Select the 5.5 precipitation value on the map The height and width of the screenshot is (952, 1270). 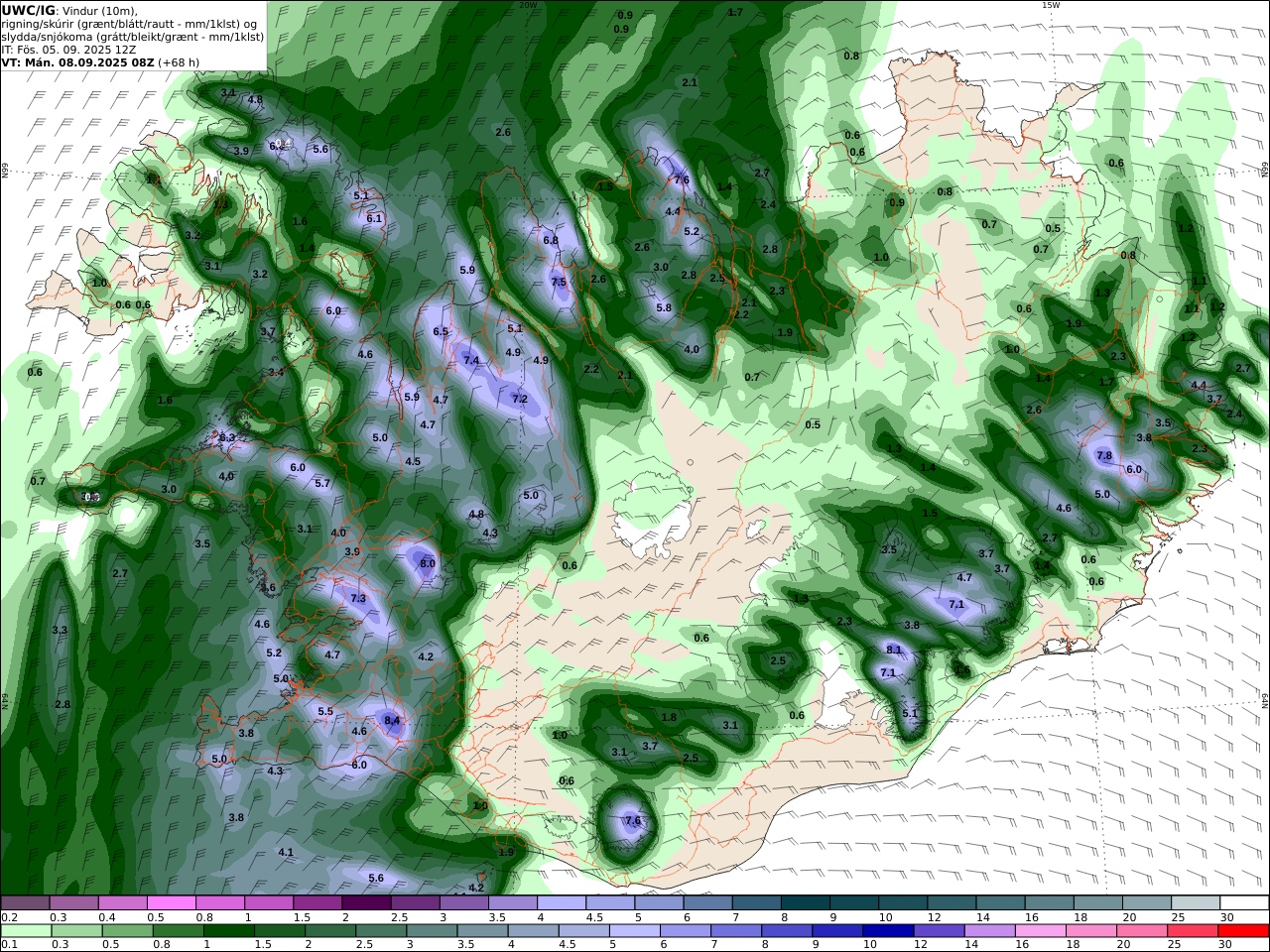pyautogui.click(x=325, y=712)
